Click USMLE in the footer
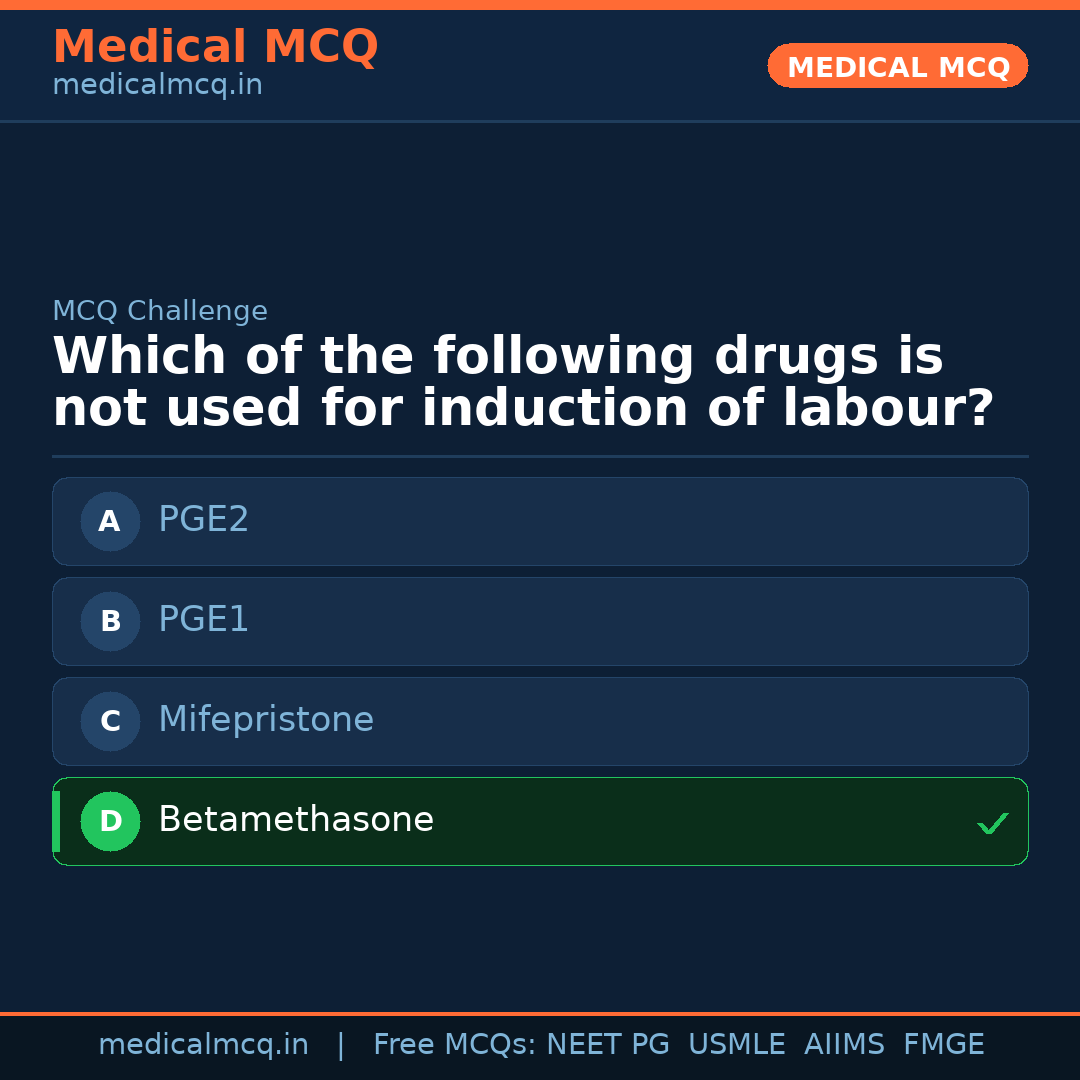The height and width of the screenshot is (1080, 1080). tap(737, 1045)
